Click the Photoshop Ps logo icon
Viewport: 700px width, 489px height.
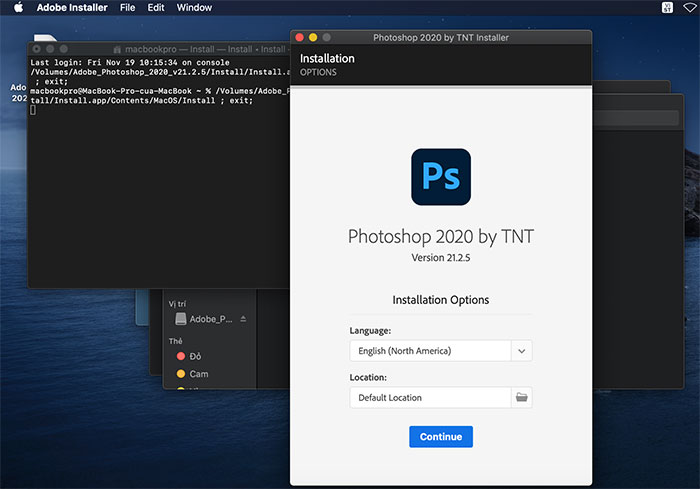pyautogui.click(x=440, y=177)
